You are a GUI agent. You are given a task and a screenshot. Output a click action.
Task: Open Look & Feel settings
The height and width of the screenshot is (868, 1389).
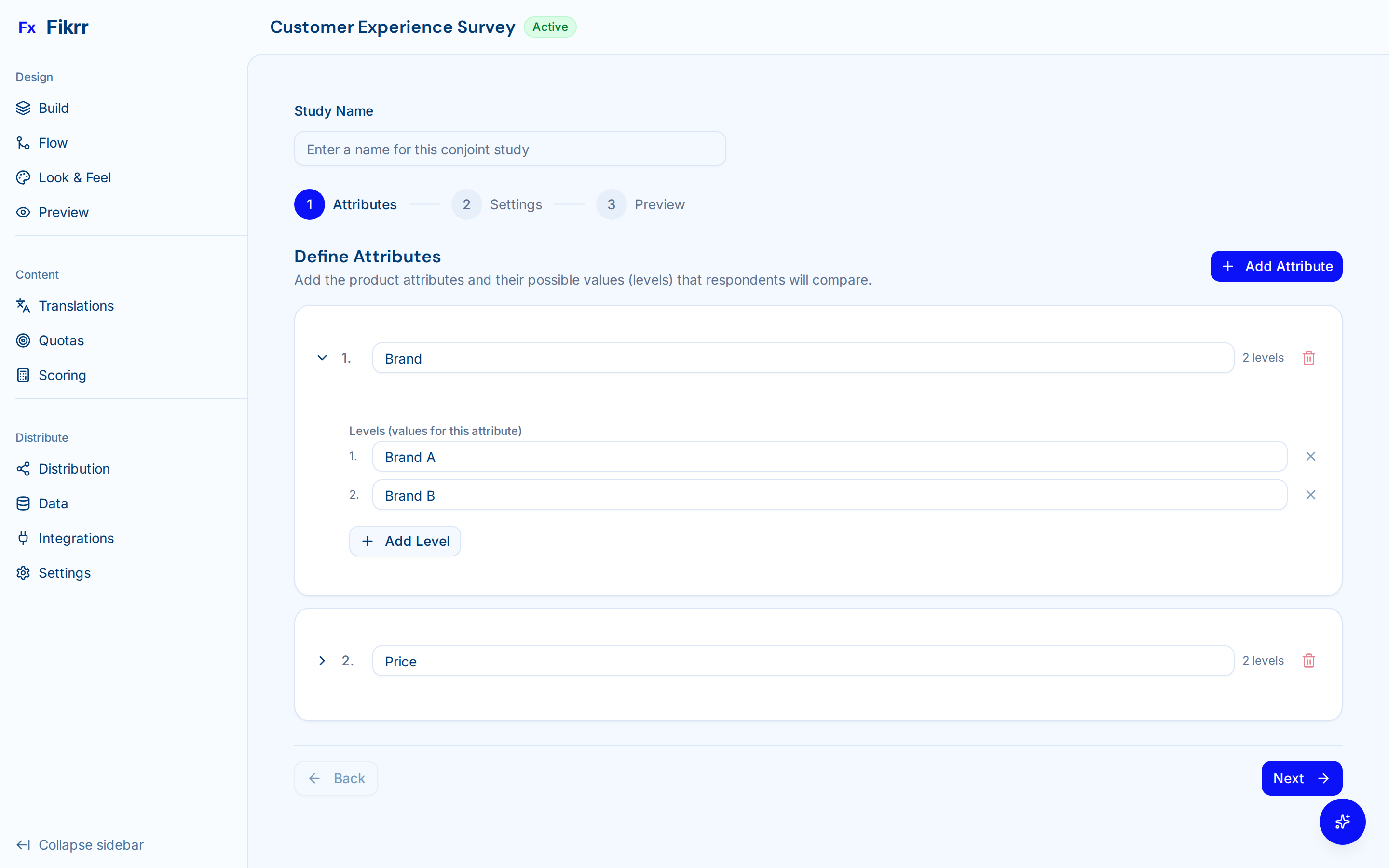point(75,177)
